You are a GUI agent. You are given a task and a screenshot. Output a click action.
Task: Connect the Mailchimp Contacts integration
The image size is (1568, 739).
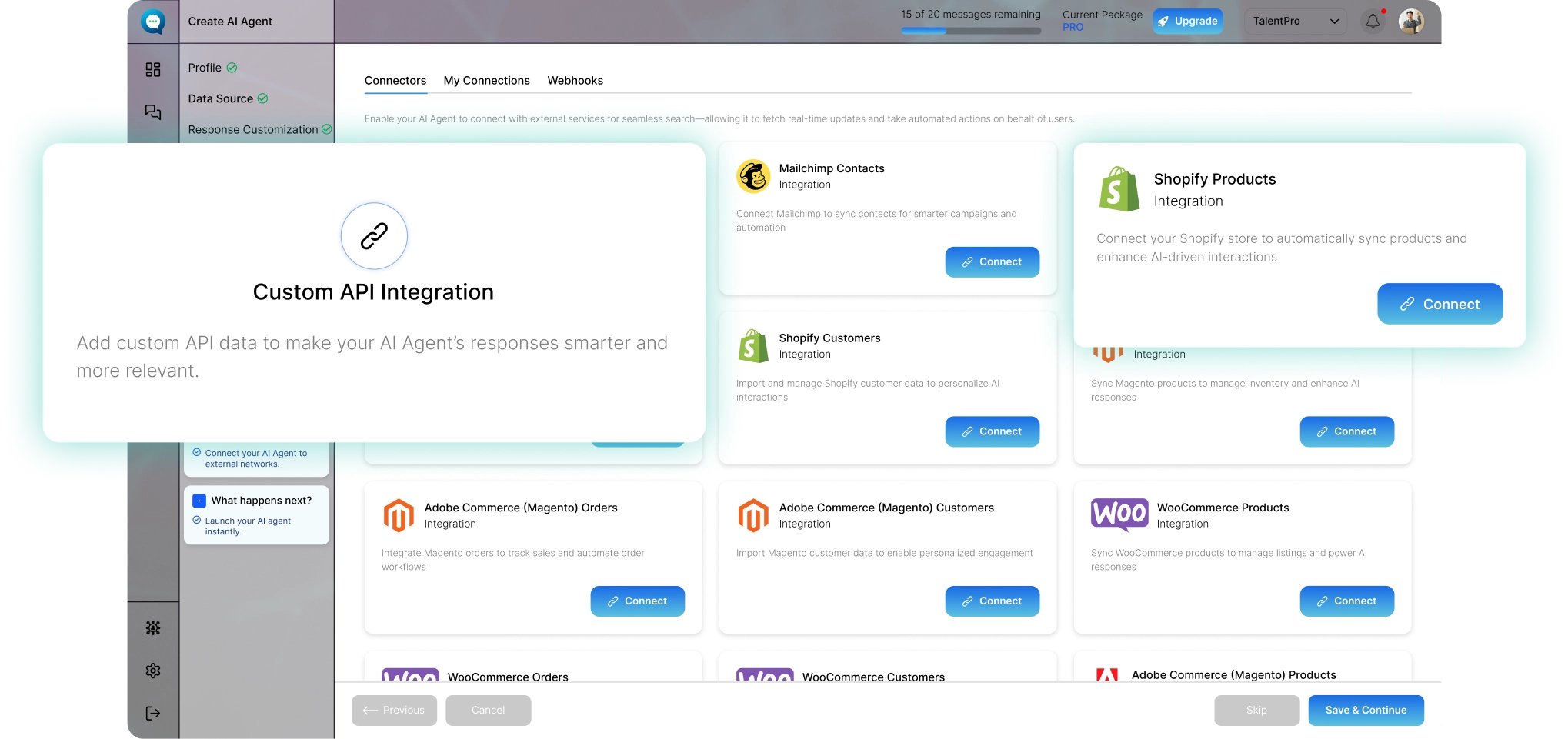[993, 262]
